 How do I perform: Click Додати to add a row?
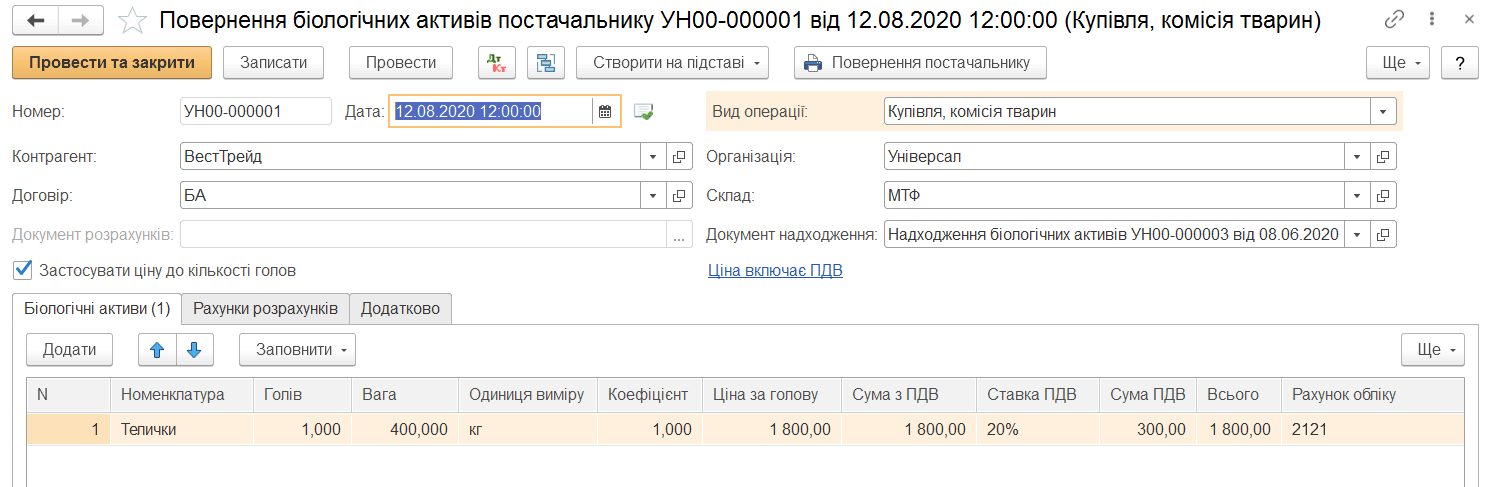point(69,350)
